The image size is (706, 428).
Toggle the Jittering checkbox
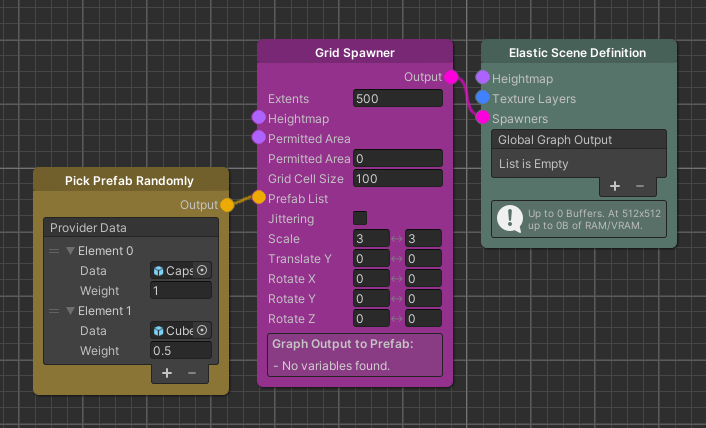[x=360, y=218]
